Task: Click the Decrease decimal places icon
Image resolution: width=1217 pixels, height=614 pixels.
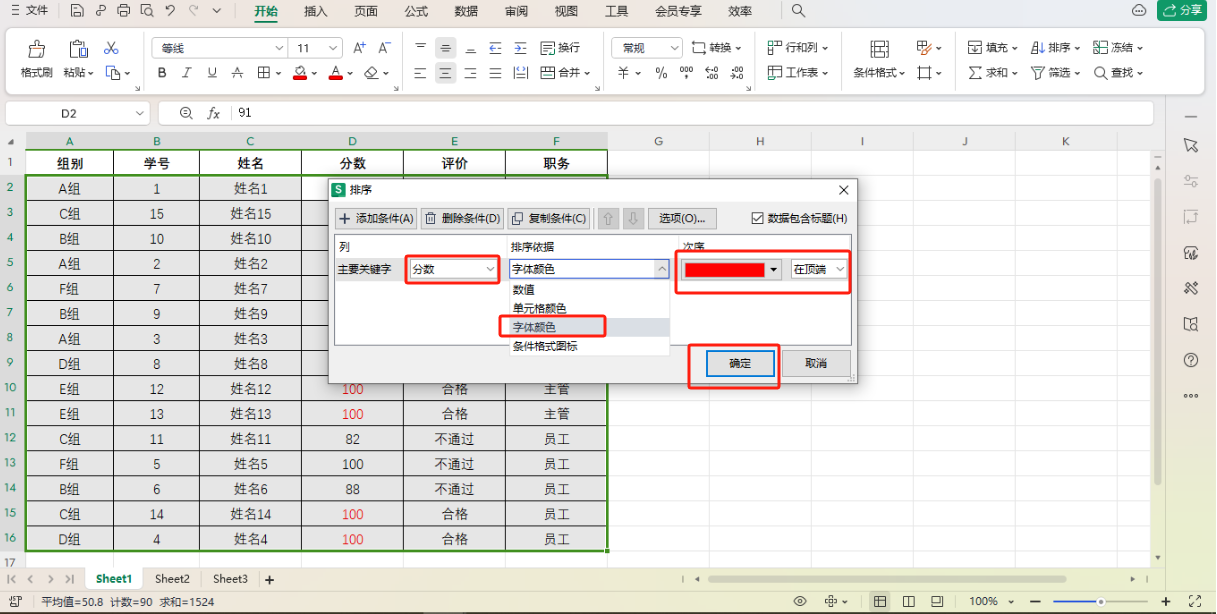Action: [736, 73]
